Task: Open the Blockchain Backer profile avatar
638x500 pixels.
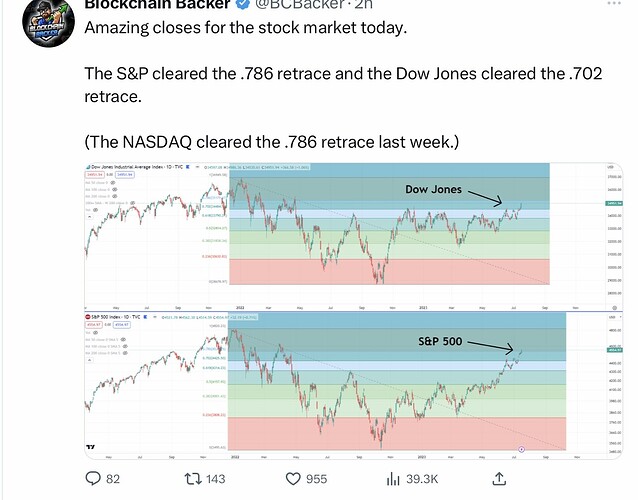Action: tap(48, 22)
